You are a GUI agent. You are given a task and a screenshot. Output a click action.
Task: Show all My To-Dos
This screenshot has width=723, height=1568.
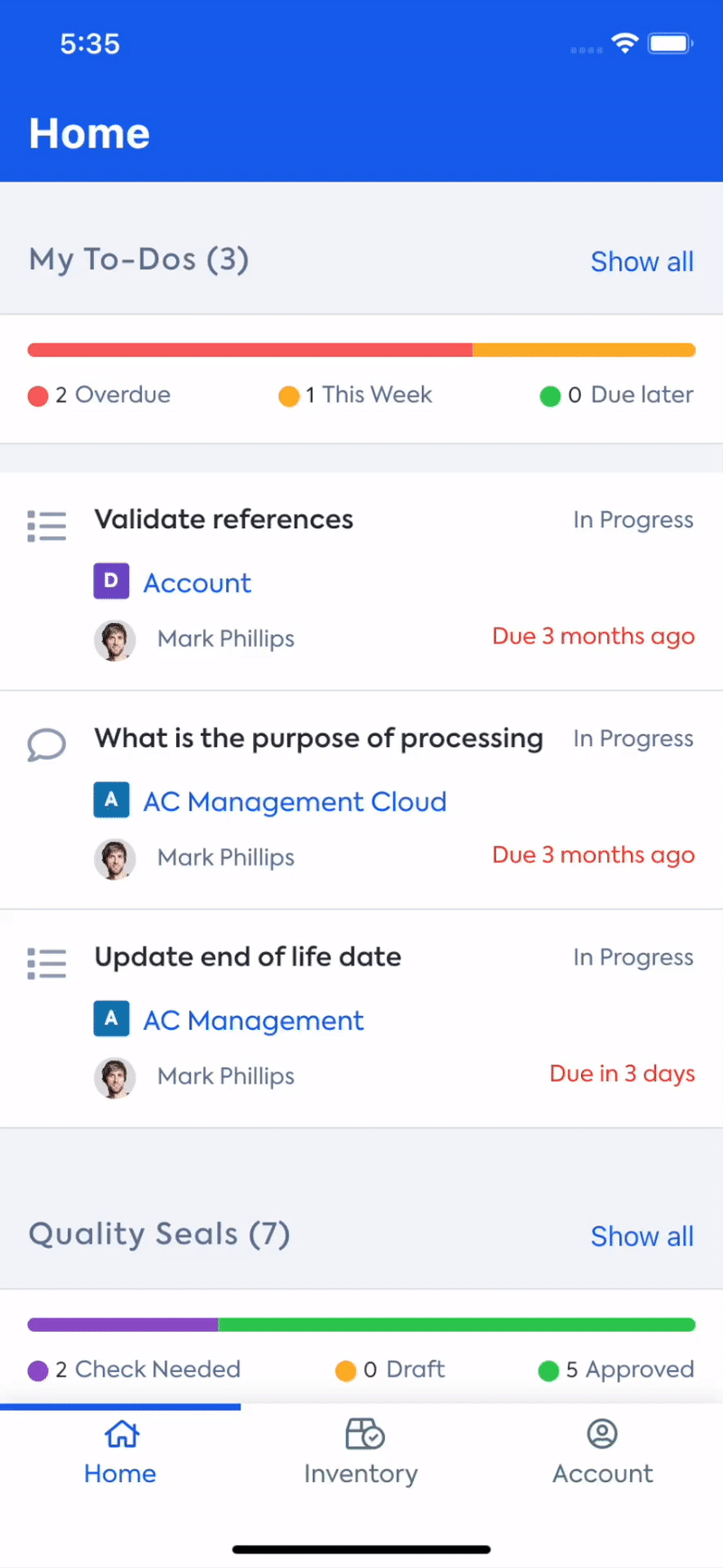click(642, 261)
